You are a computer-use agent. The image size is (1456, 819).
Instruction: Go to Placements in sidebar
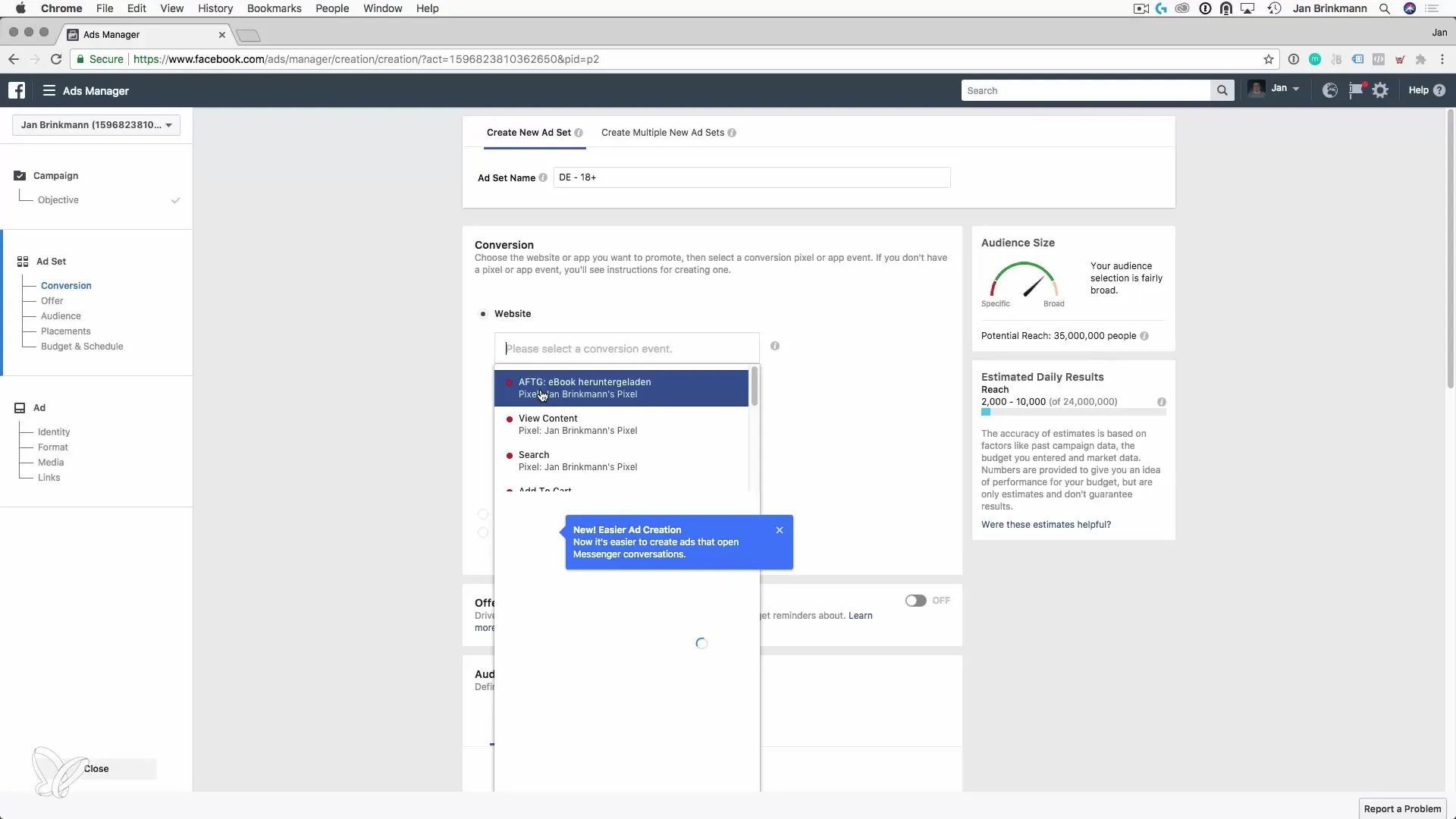(66, 331)
